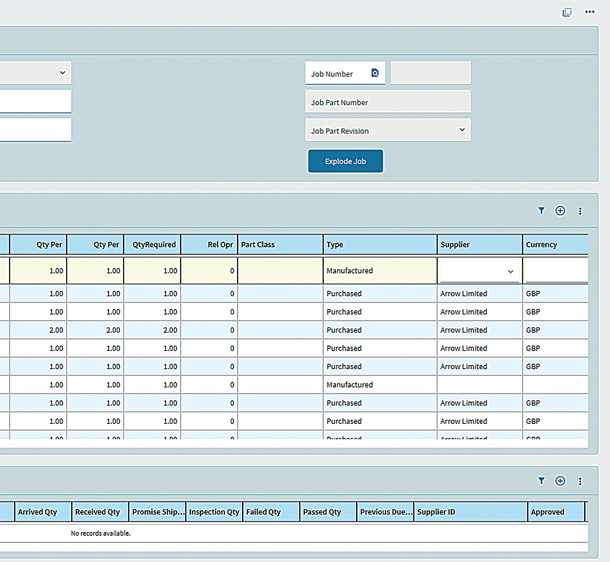The height and width of the screenshot is (562, 610).
Task: Expand the Job Part Revision dropdown
Action: coord(461,130)
